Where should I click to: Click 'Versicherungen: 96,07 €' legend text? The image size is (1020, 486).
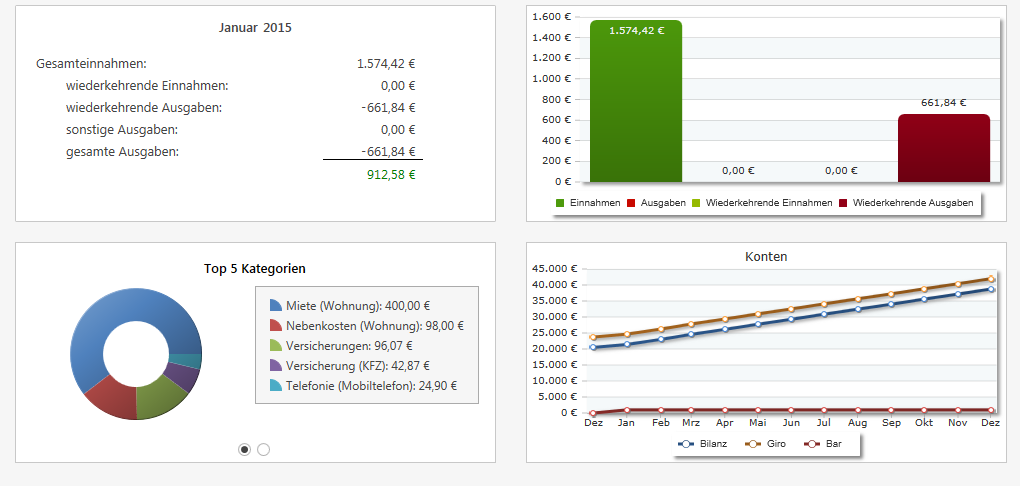click(x=349, y=345)
